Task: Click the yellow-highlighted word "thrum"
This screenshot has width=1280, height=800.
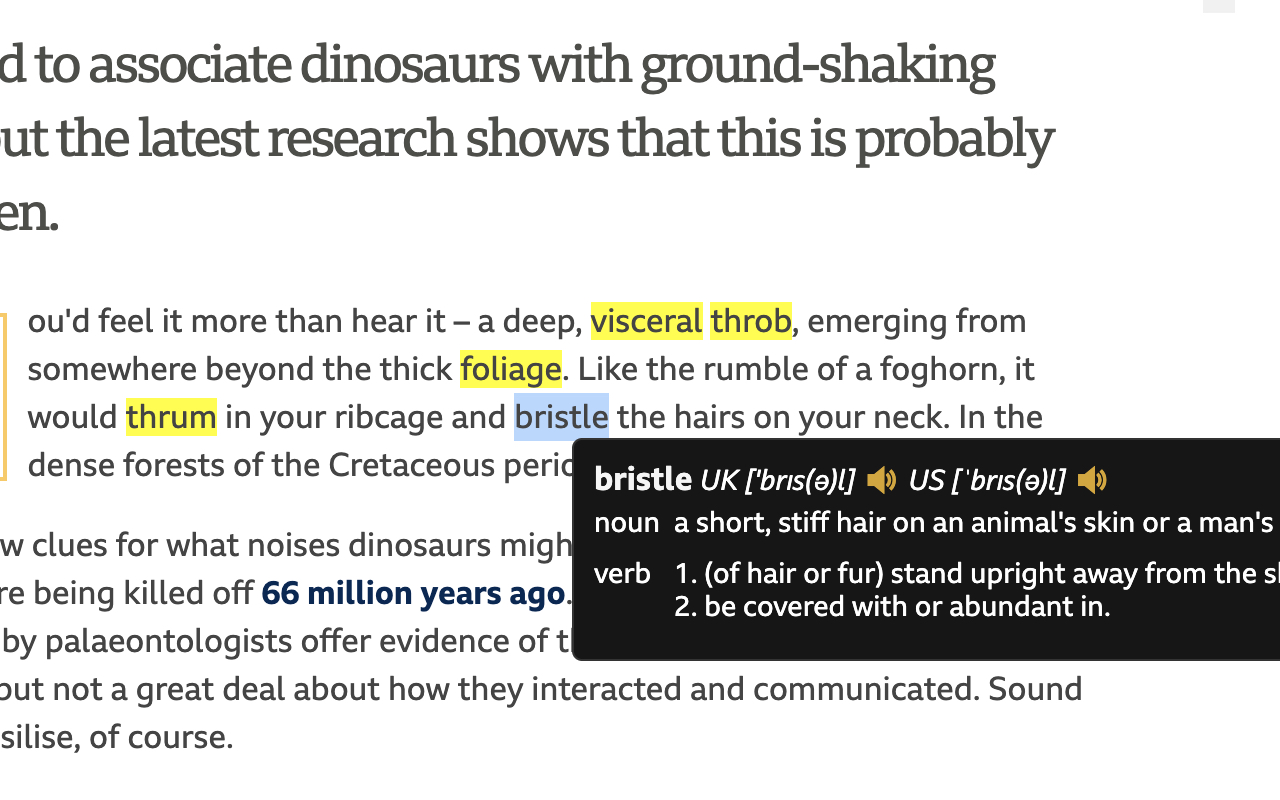Action: [x=171, y=417]
